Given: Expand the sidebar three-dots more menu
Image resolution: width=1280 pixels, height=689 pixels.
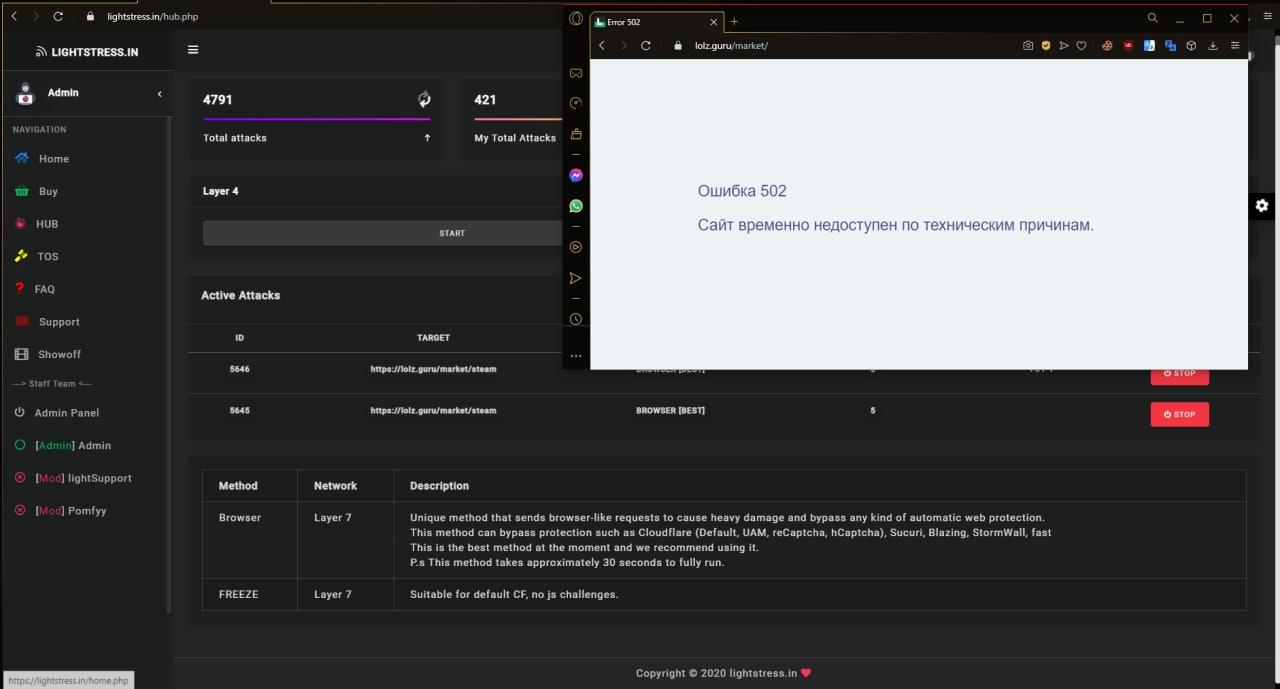Looking at the screenshot, I should (x=576, y=356).
